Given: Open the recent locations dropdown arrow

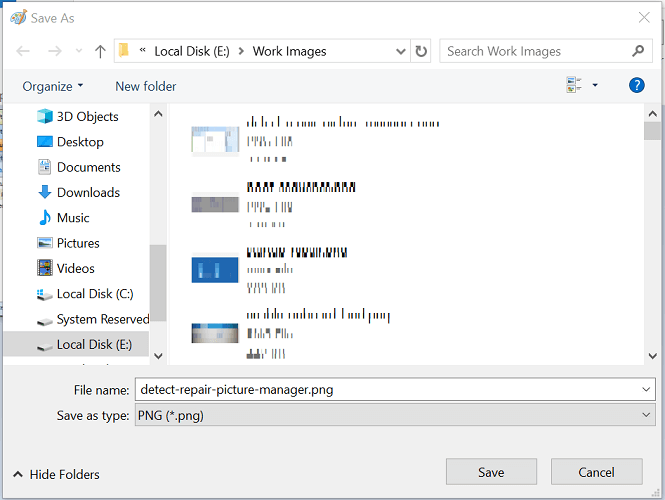Looking at the screenshot, I should [78, 51].
